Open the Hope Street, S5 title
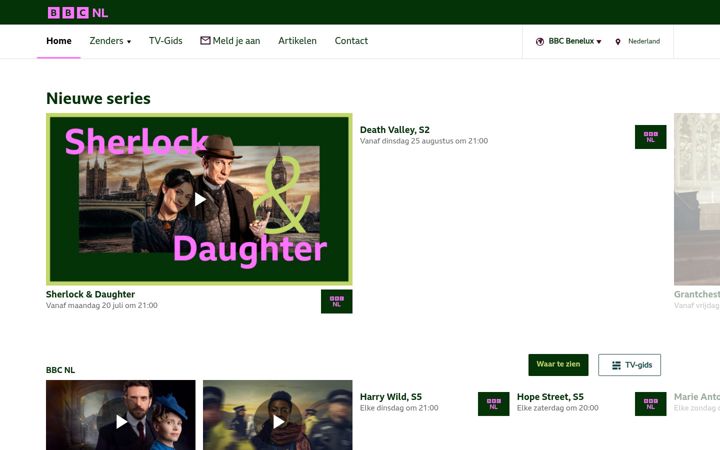This screenshot has height=450, width=720. pos(550,397)
